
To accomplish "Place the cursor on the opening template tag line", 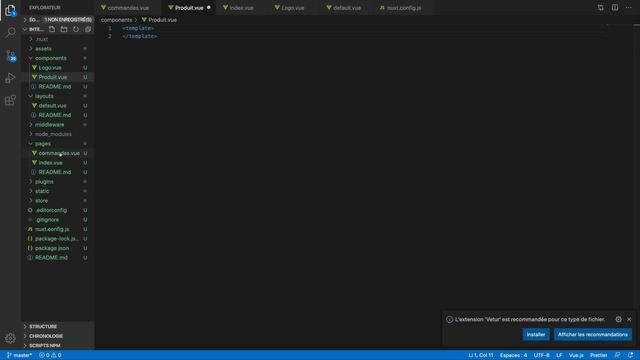I will click(x=138, y=28).
